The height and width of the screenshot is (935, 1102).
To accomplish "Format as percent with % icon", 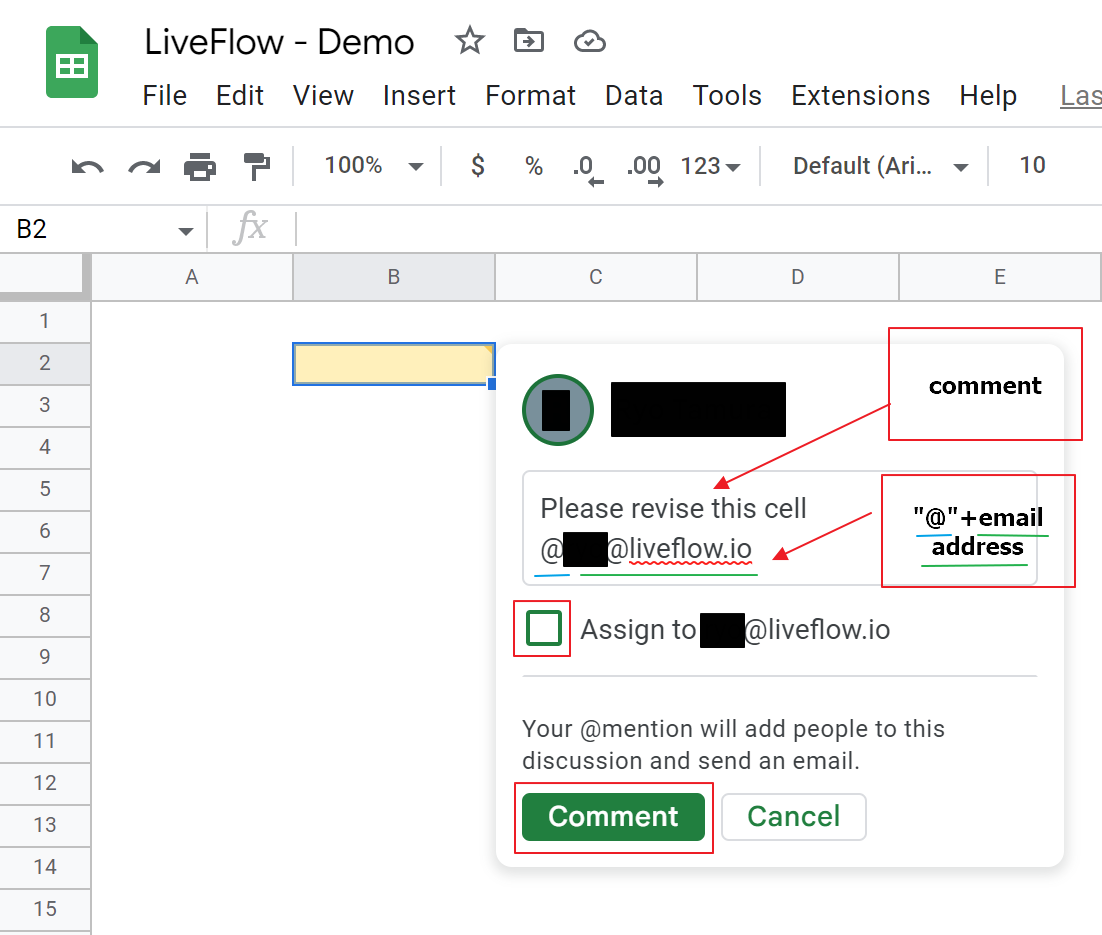I will click(533, 166).
